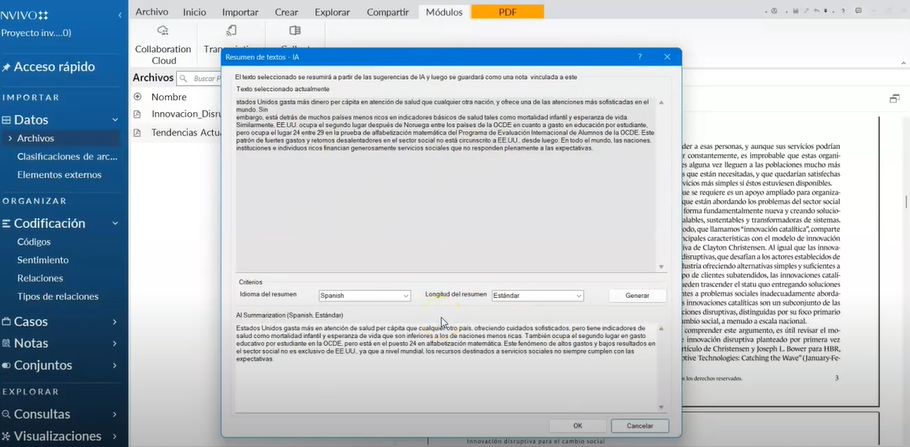Close the Resumen de textos dialog
Screen dimensions: 910x447
pos(667,57)
